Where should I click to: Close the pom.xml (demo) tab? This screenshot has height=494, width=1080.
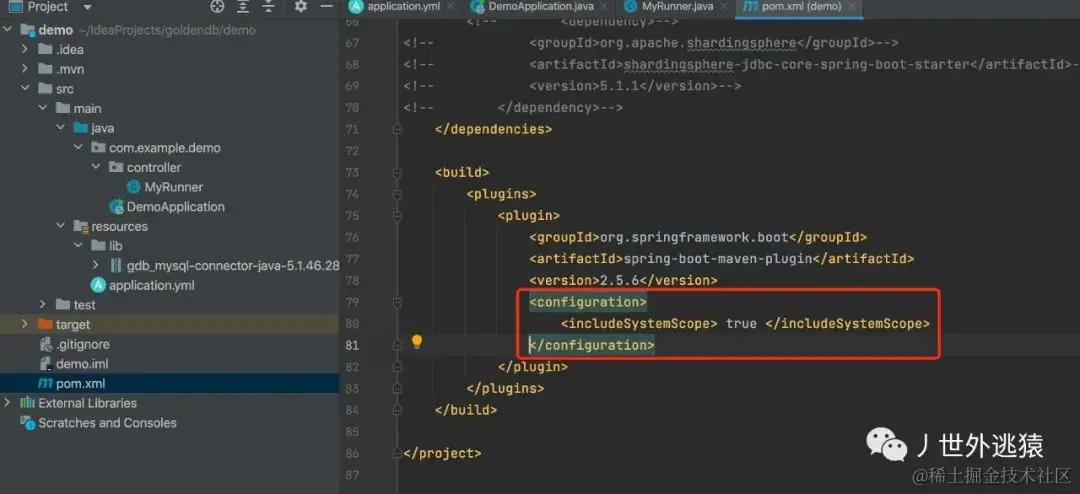tap(852, 6)
